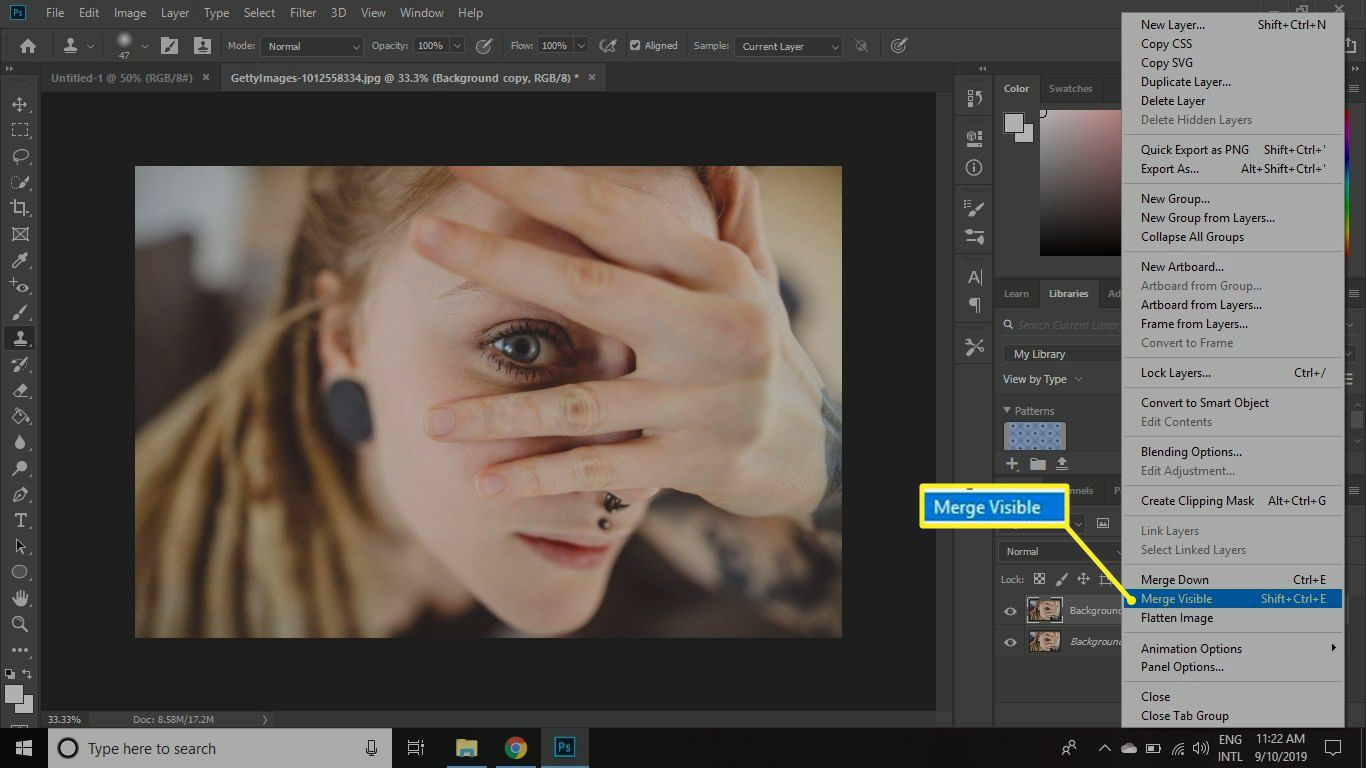This screenshot has width=1366, height=768.
Task: Open the Home screen via the house icon
Action: [26, 45]
